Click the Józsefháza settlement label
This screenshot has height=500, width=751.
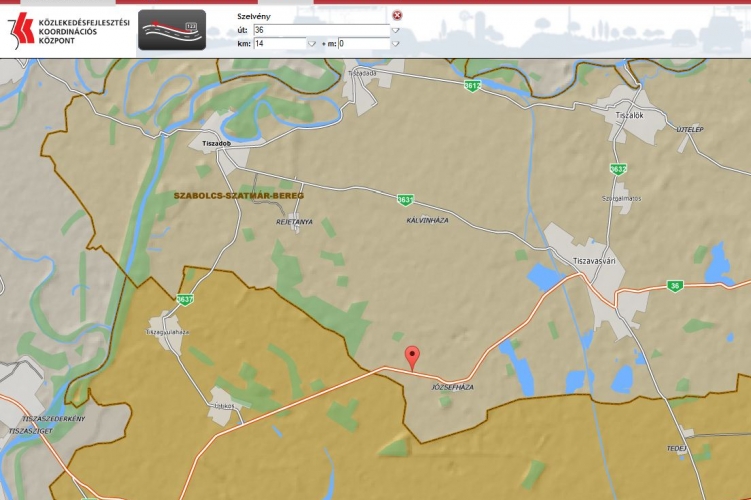pyautogui.click(x=453, y=386)
